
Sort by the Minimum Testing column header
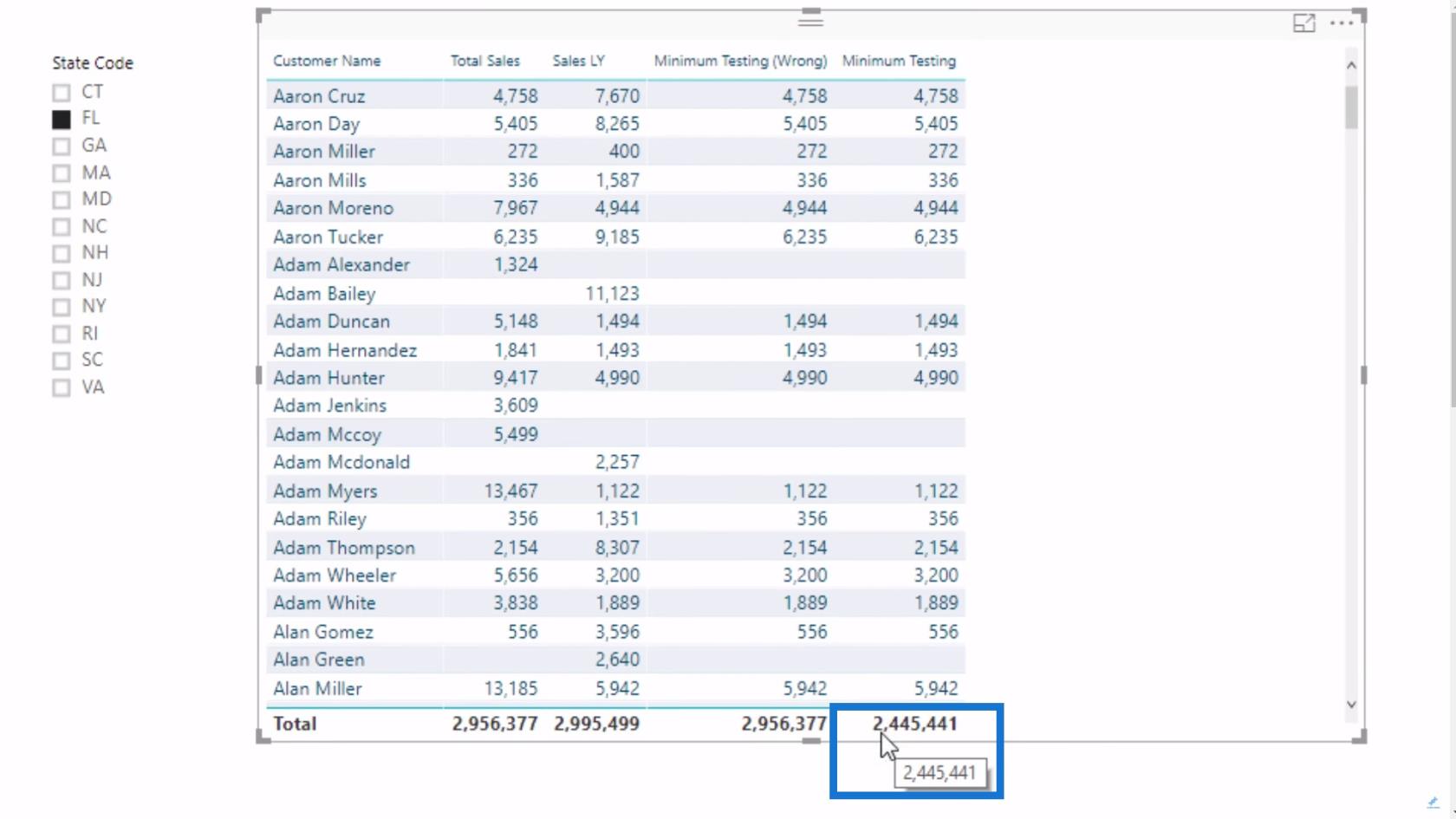pos(899,61)
